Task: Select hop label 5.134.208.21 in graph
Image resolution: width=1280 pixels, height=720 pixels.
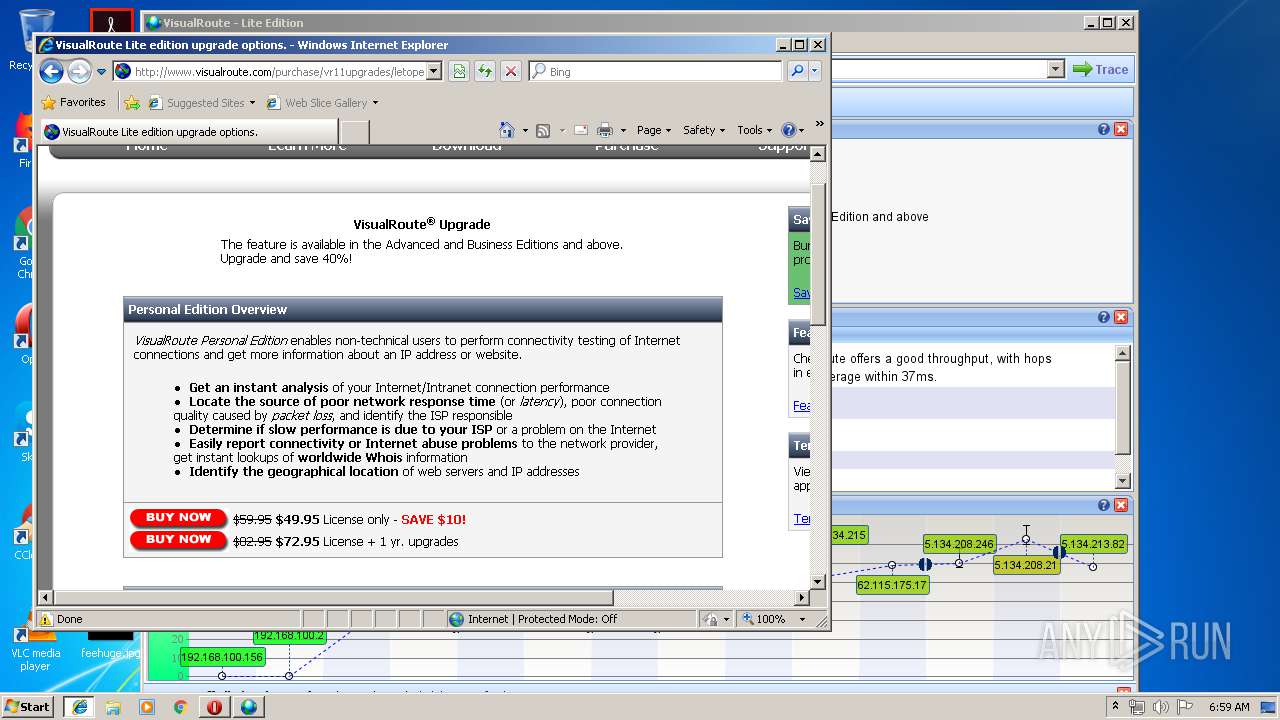Action: pos(1026,565)
